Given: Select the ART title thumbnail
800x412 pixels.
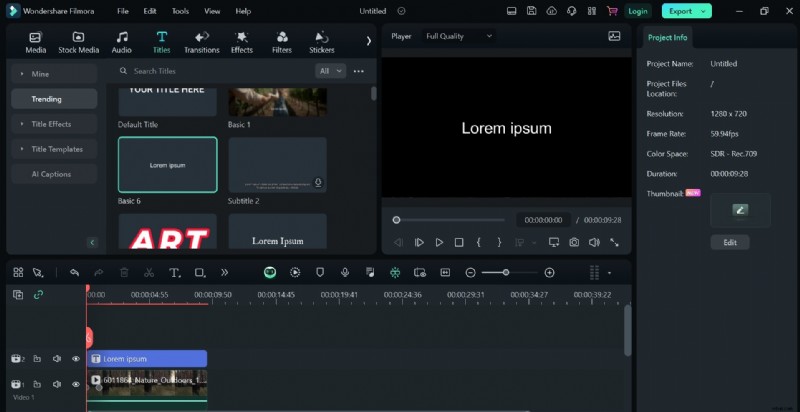Looking at the screenshot, I should tap(167, 231).
